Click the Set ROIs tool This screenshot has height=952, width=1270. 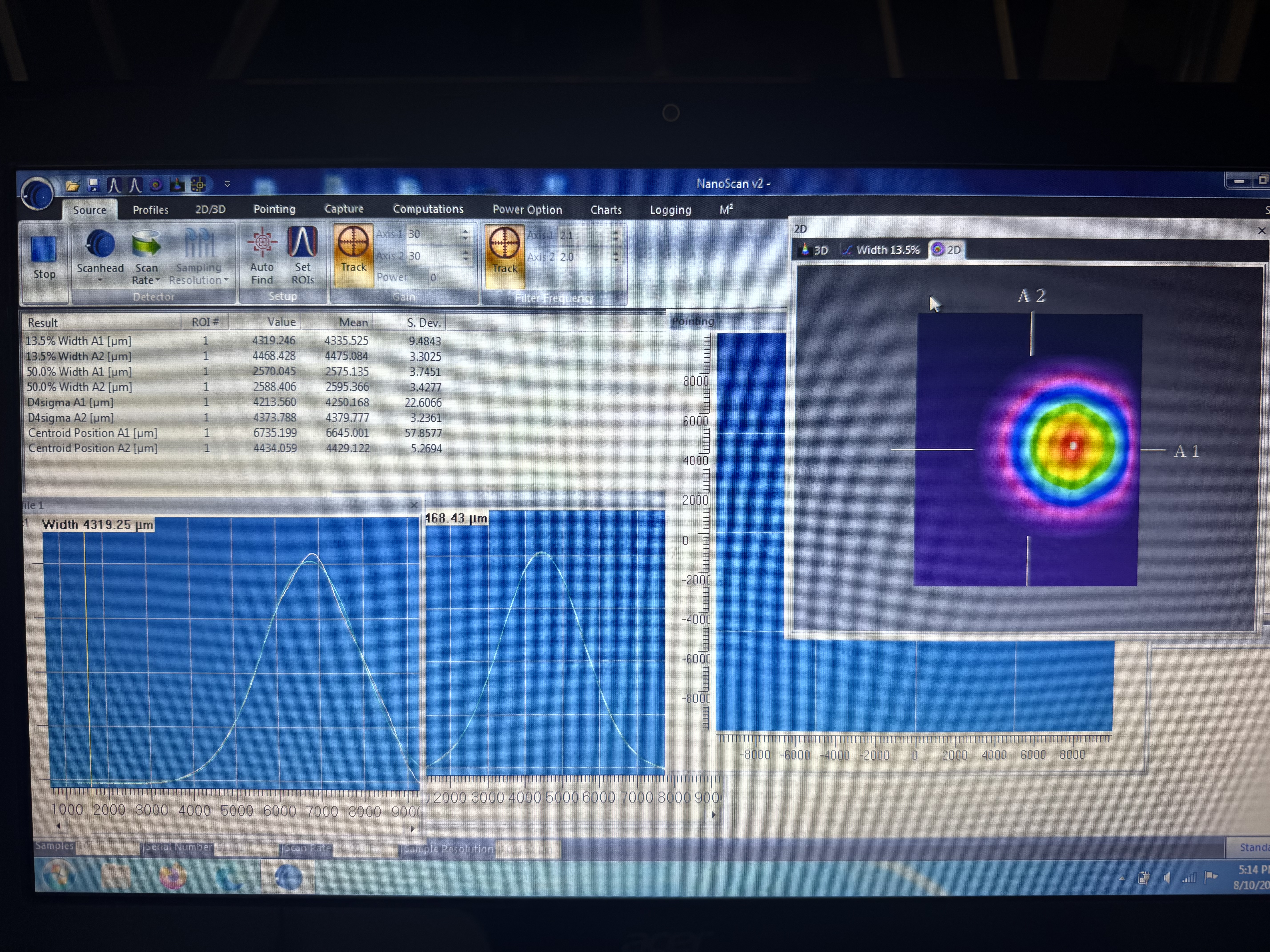(303, 256)
